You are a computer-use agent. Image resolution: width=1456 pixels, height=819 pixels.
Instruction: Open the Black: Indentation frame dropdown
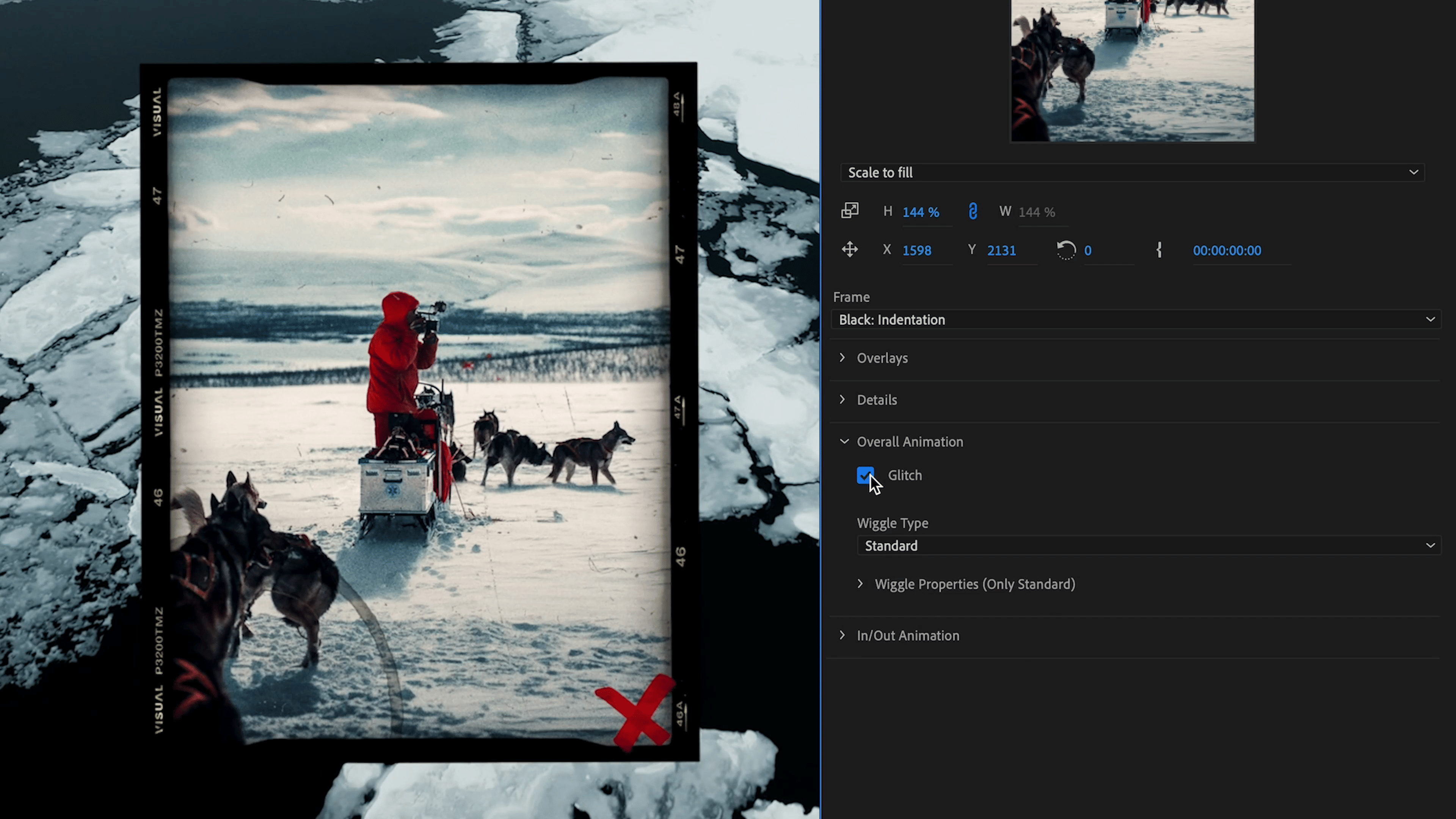[1136, 319]
